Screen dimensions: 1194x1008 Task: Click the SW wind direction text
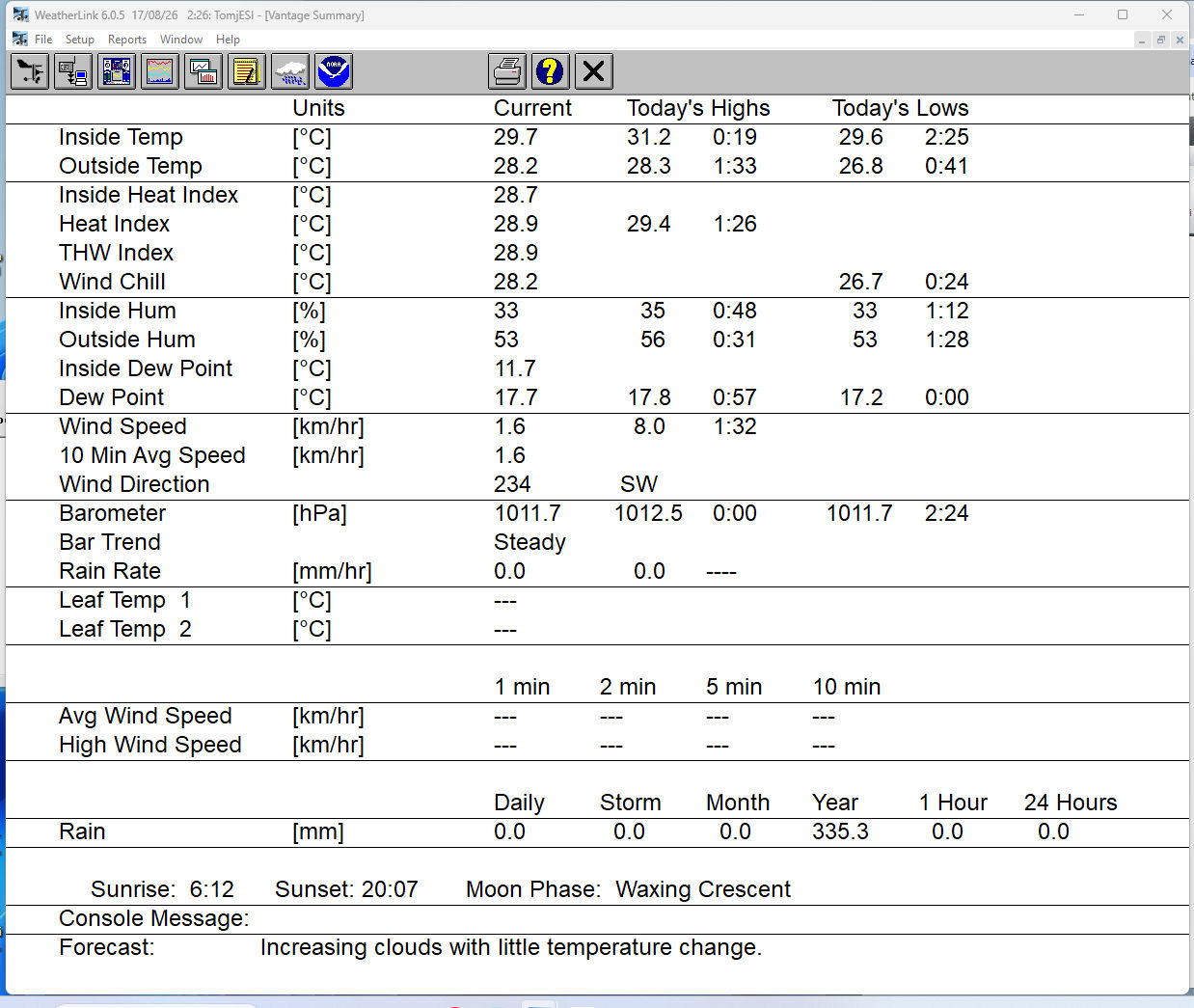(638, 484)
